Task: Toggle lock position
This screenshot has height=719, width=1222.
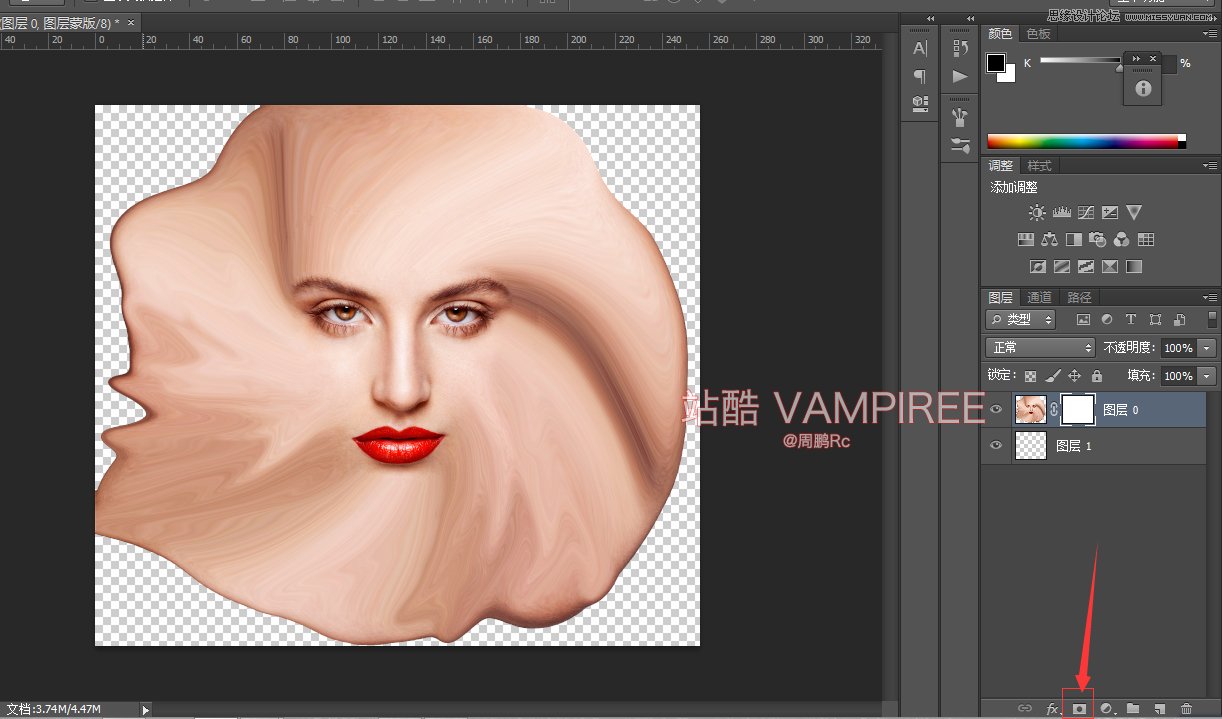Action: click(1075, 376)
